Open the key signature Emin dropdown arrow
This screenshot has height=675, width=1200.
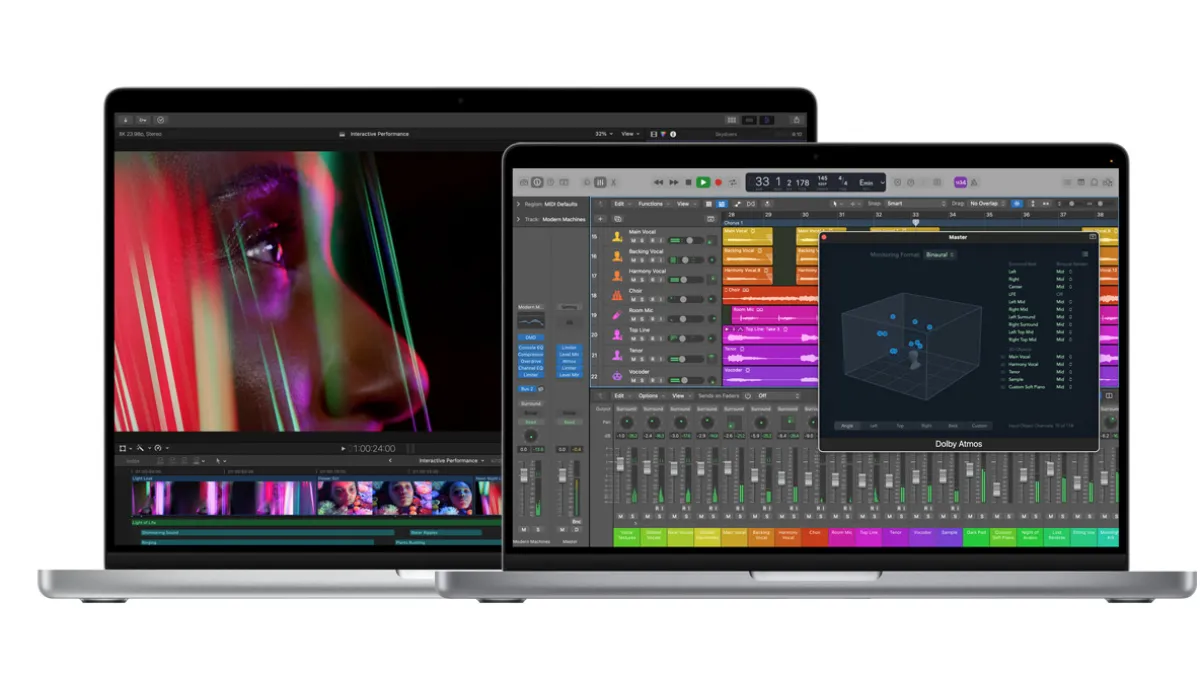tap(882, 182)
